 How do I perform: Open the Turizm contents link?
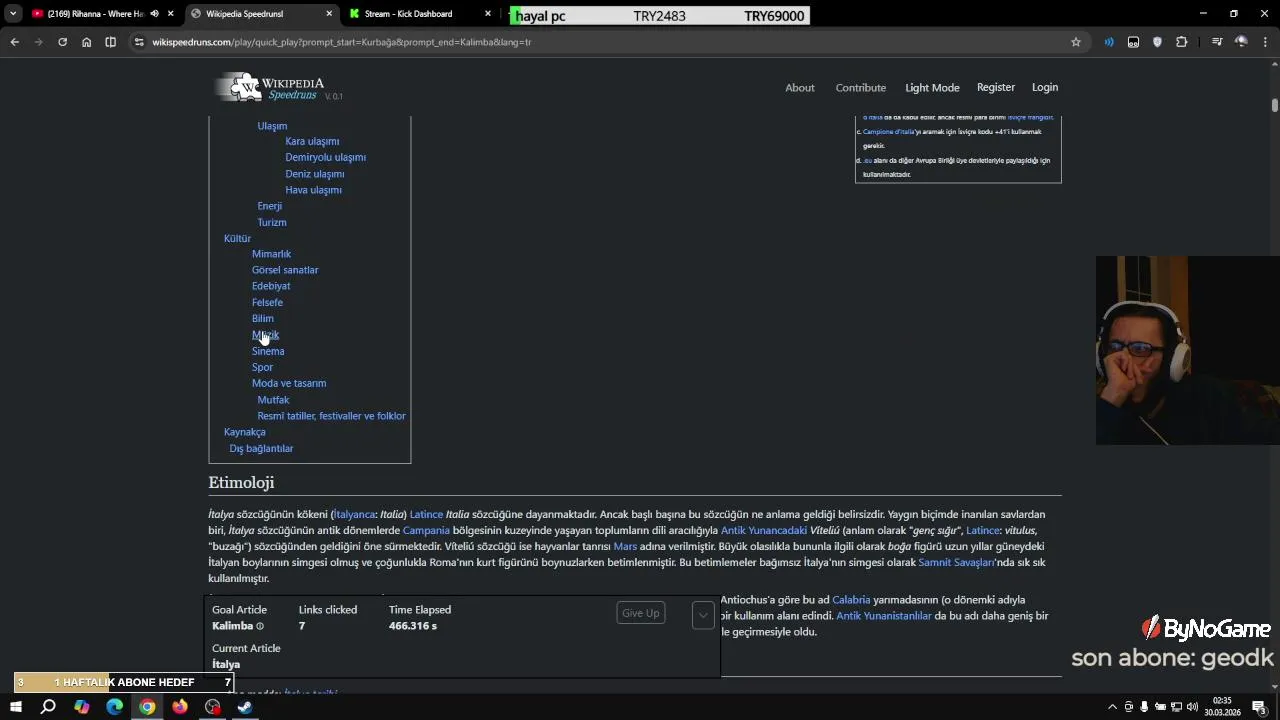tap(272, 222)
